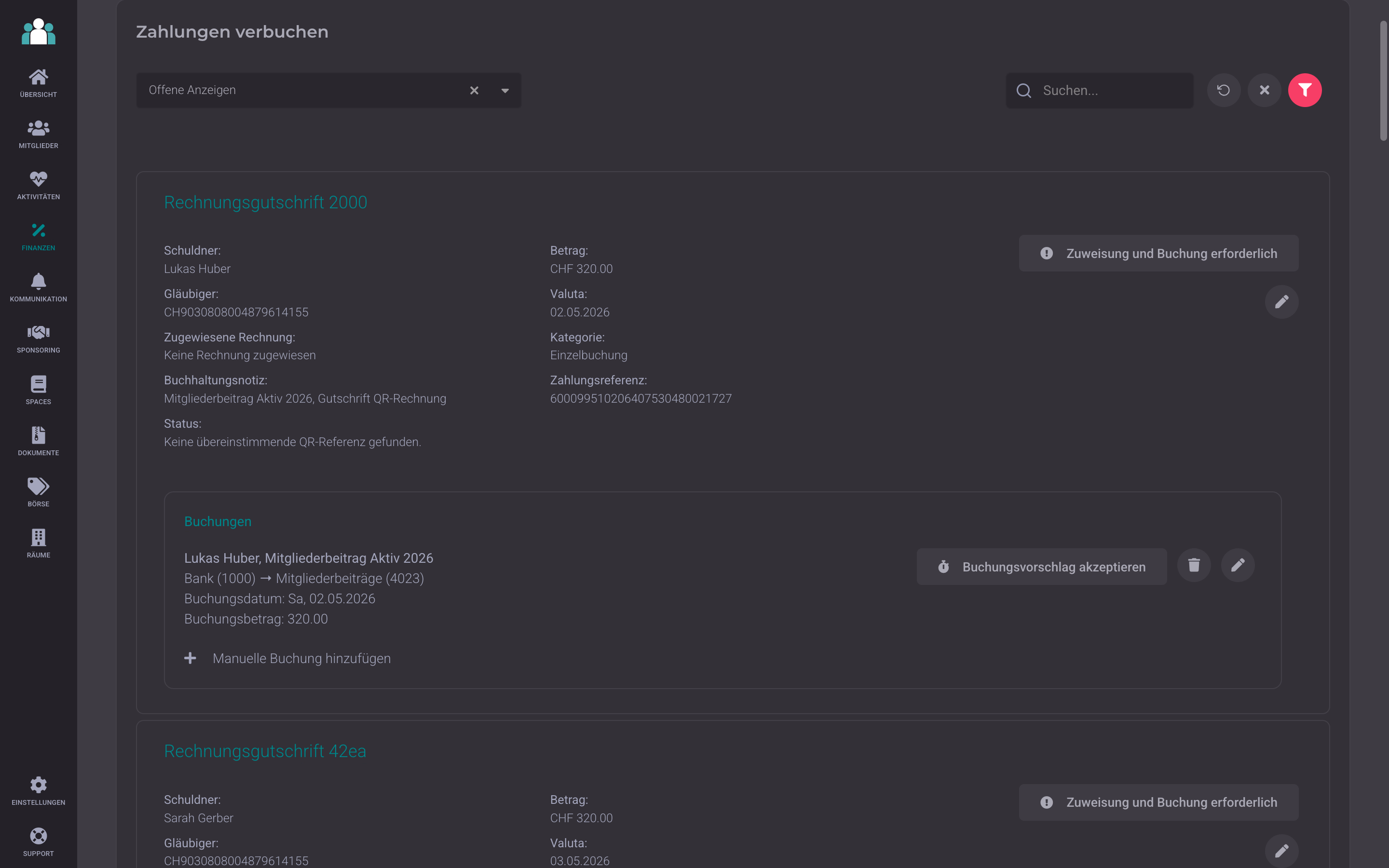Expand the Offene Anzeigen dropdown arrow

505,90
